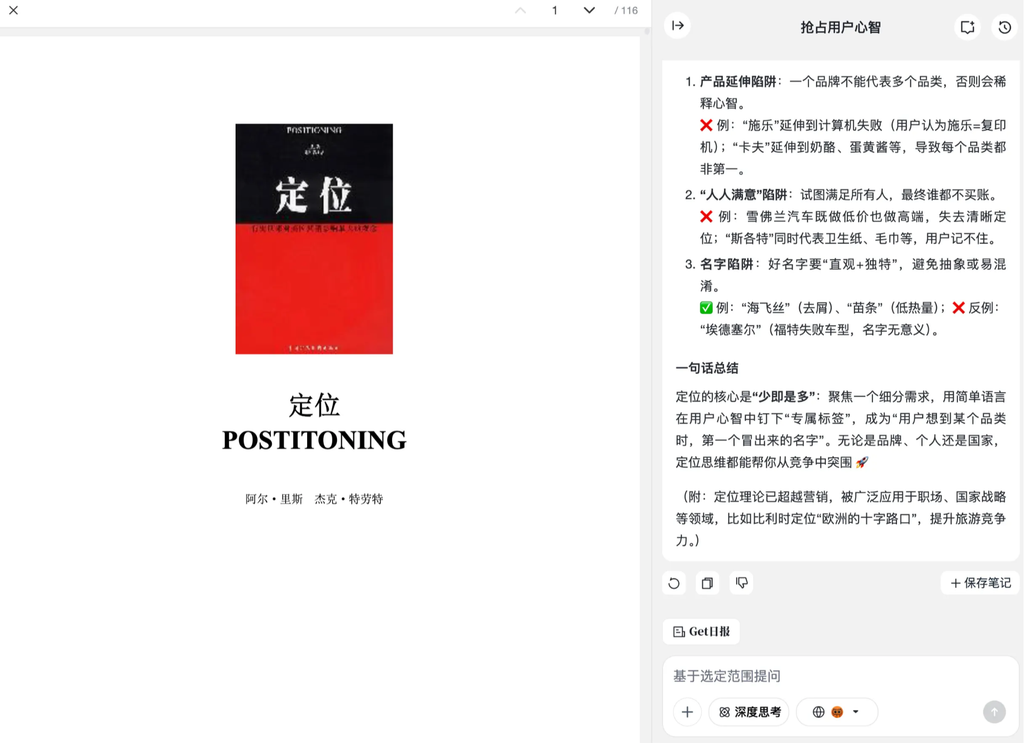Viewport: 1024px width, 743px height.
Task: Click the POSTITONING title text in document
Action: pos(314,440)
